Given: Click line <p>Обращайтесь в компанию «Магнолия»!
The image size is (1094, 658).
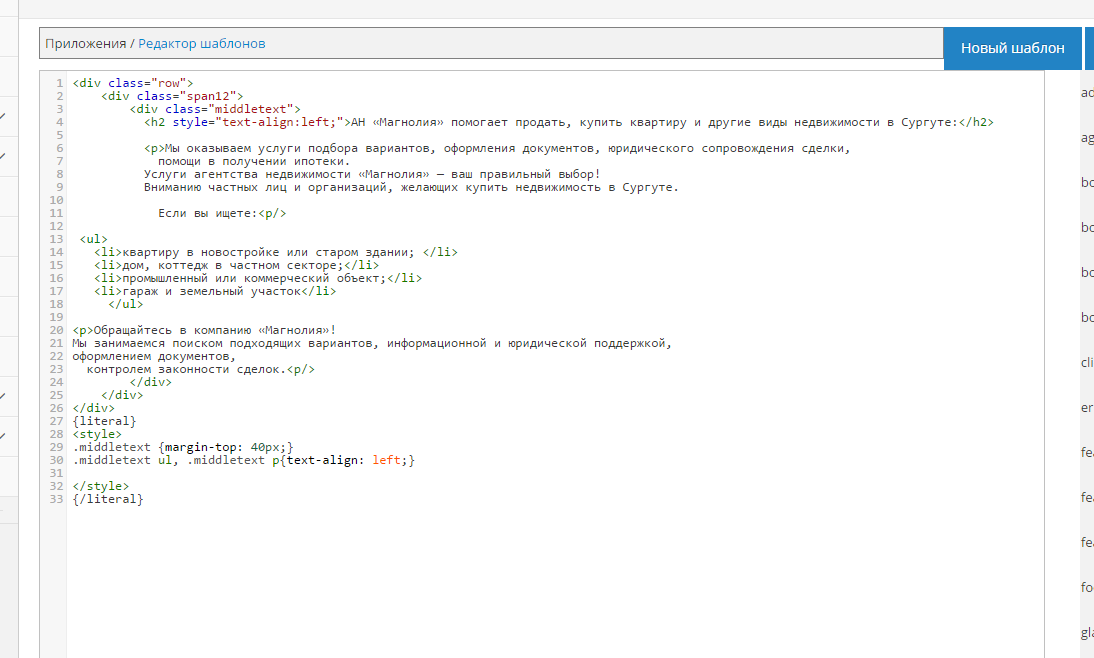Looking at the screenshot, I should [204, 330].
